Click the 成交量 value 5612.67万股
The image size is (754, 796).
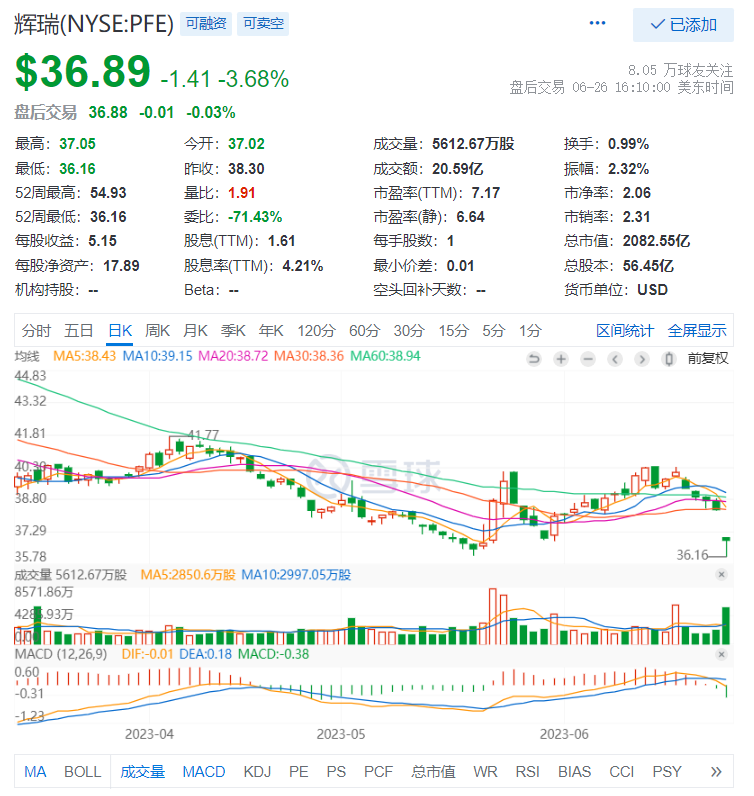click(473, 144)
